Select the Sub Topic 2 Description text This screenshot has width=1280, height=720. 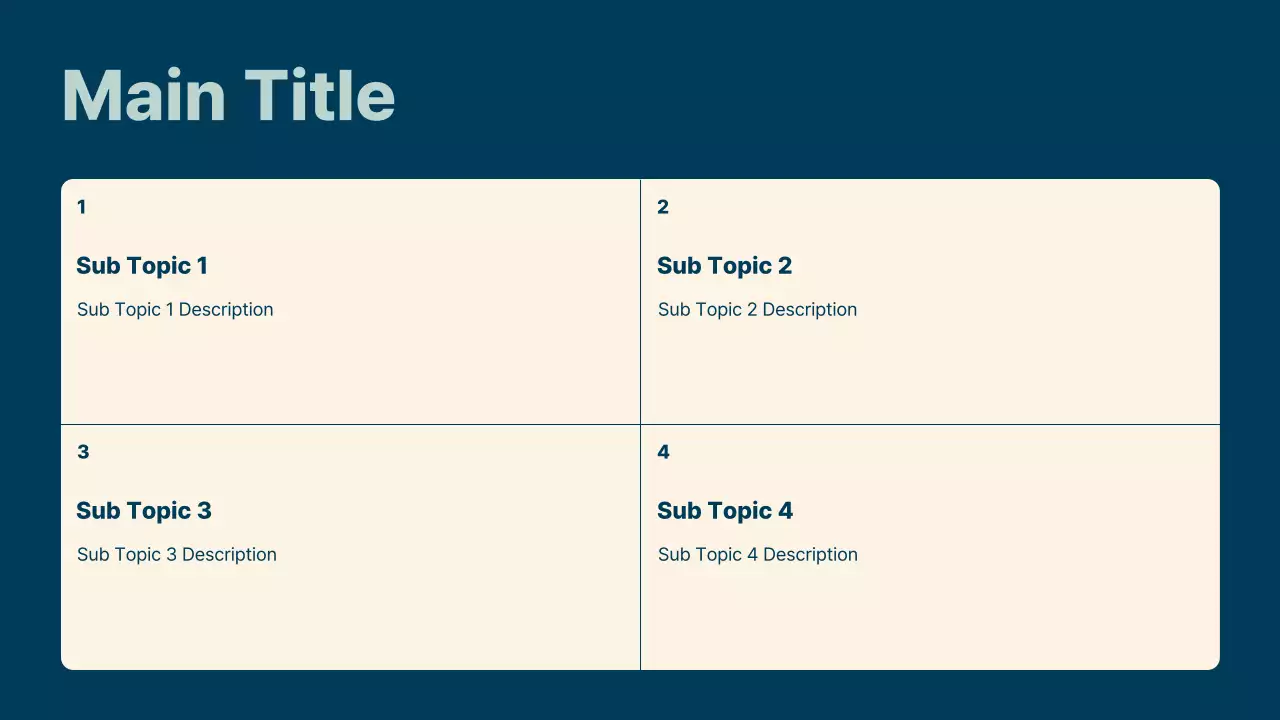point(757,310)
